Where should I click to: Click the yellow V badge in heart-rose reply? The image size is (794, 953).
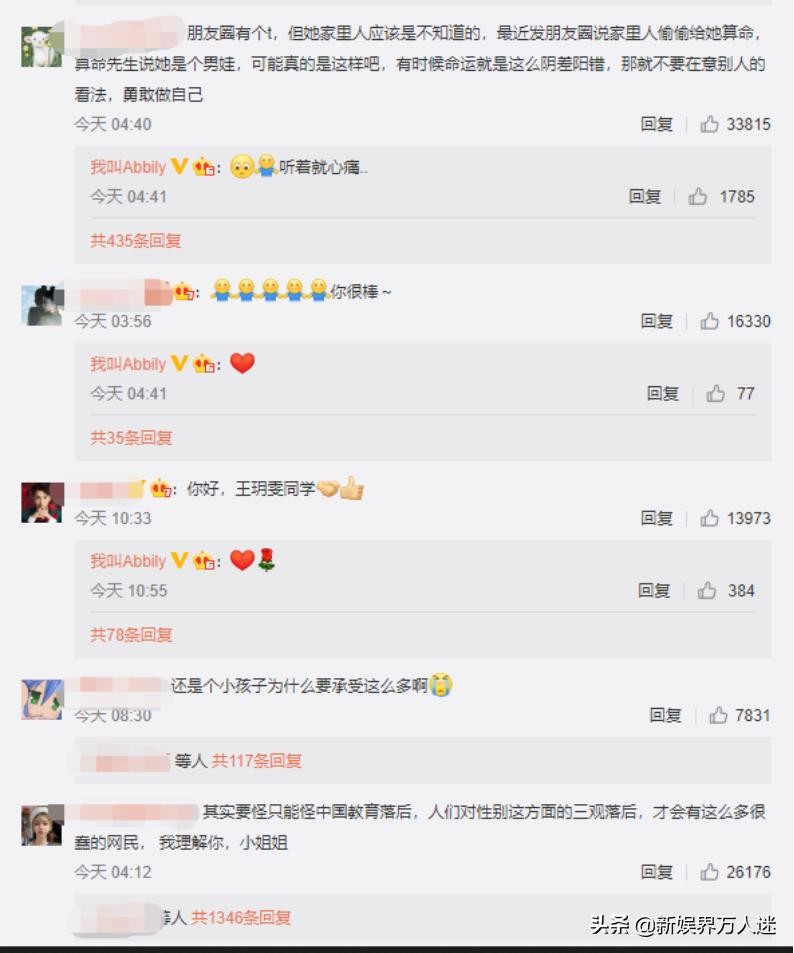pyautogui.click(x=179, y=559)
